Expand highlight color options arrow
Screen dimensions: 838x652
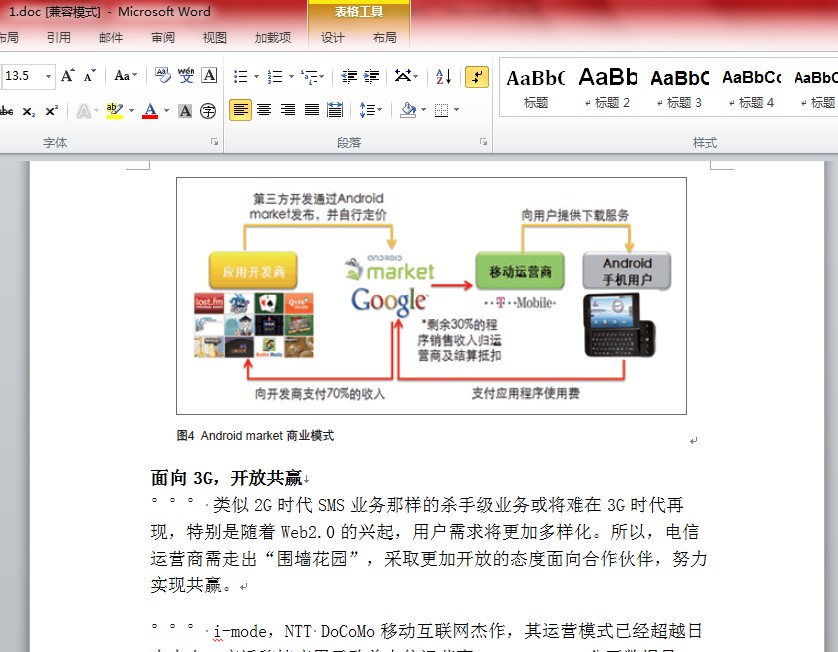pos(131,111)
